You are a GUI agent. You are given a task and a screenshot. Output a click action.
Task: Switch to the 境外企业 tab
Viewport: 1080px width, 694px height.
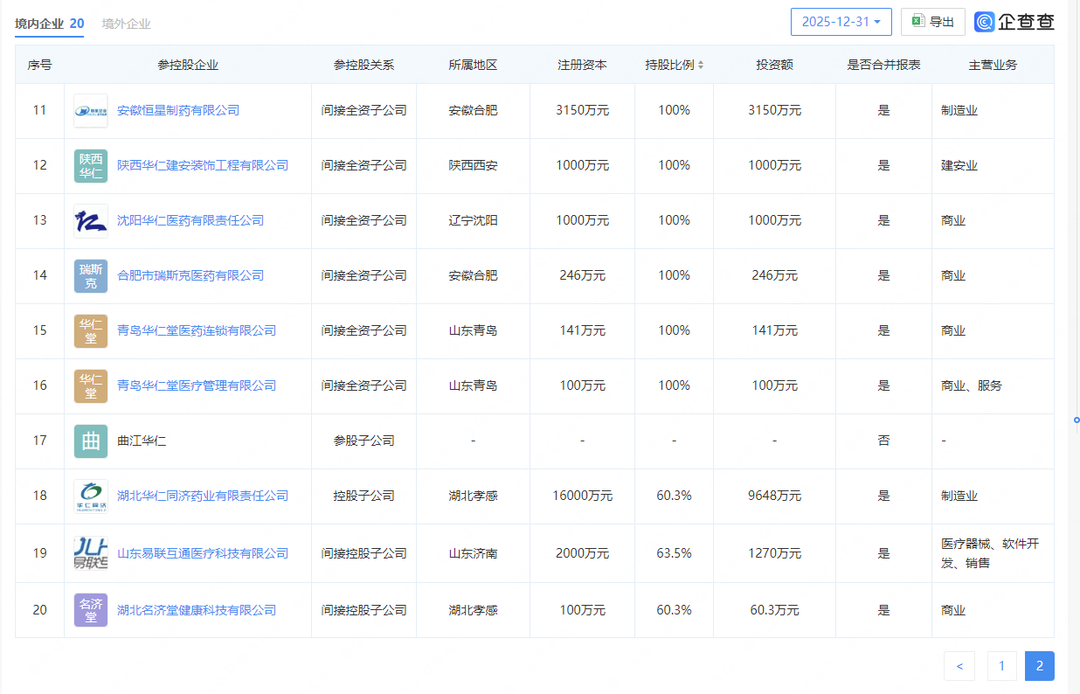[x=126, y=24]
